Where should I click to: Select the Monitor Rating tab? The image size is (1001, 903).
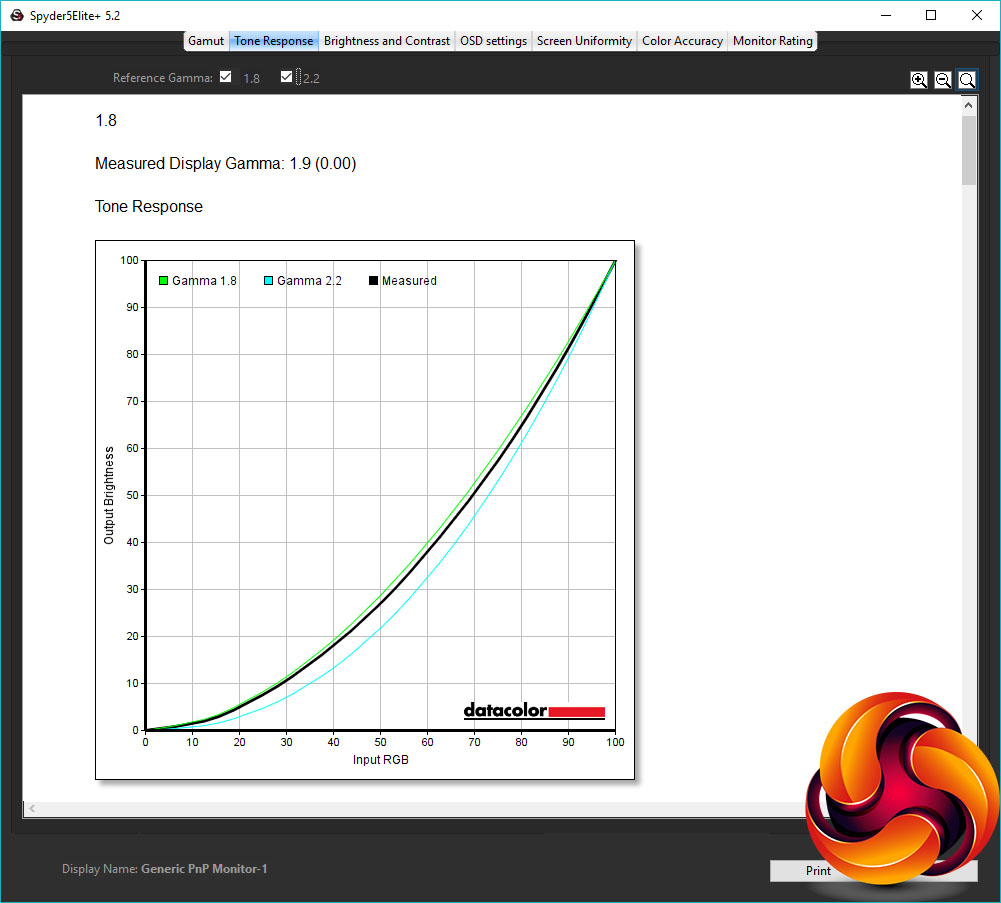coord(772,41)
